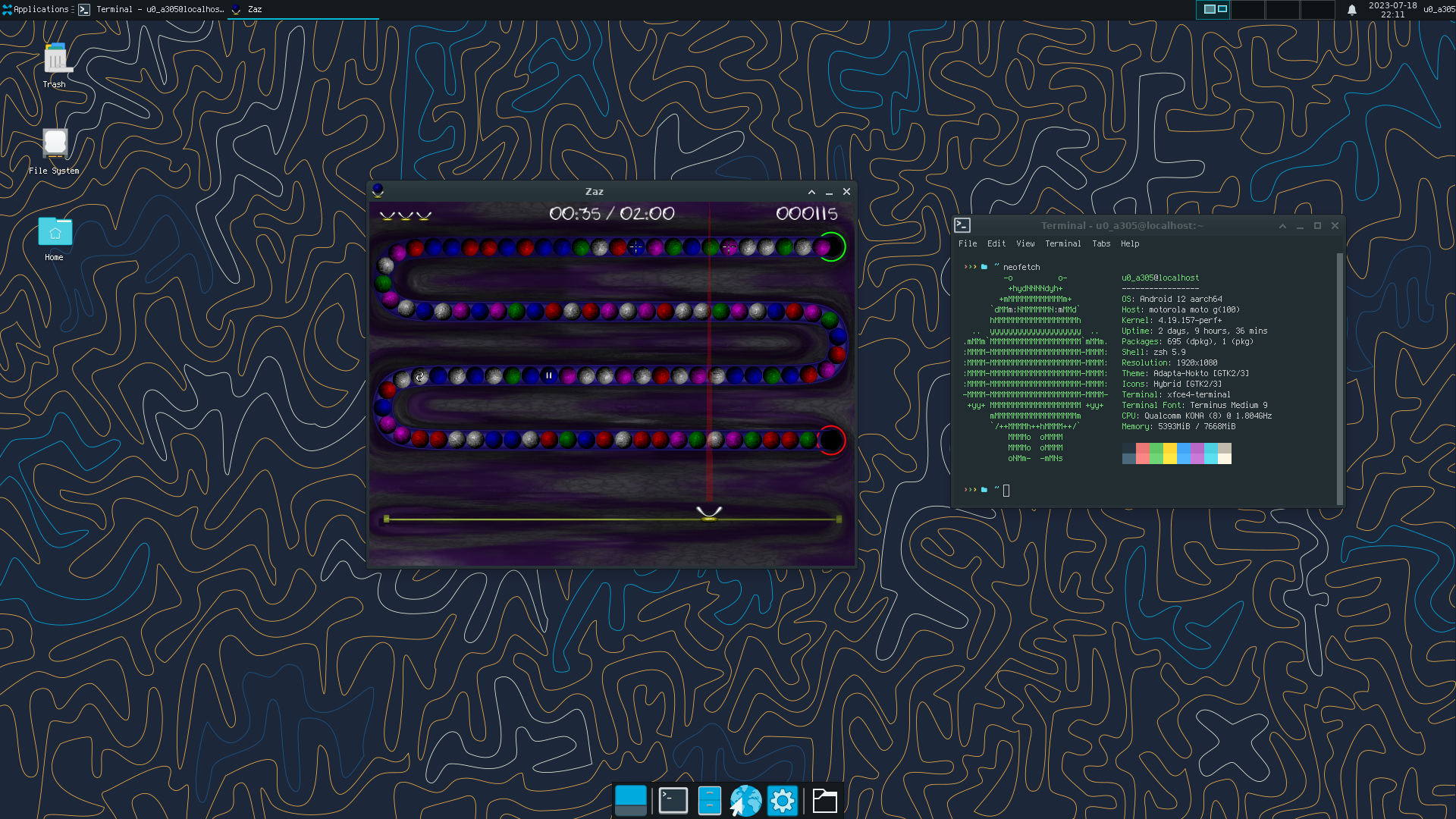Switch to the third workspace in pager

1283,9
